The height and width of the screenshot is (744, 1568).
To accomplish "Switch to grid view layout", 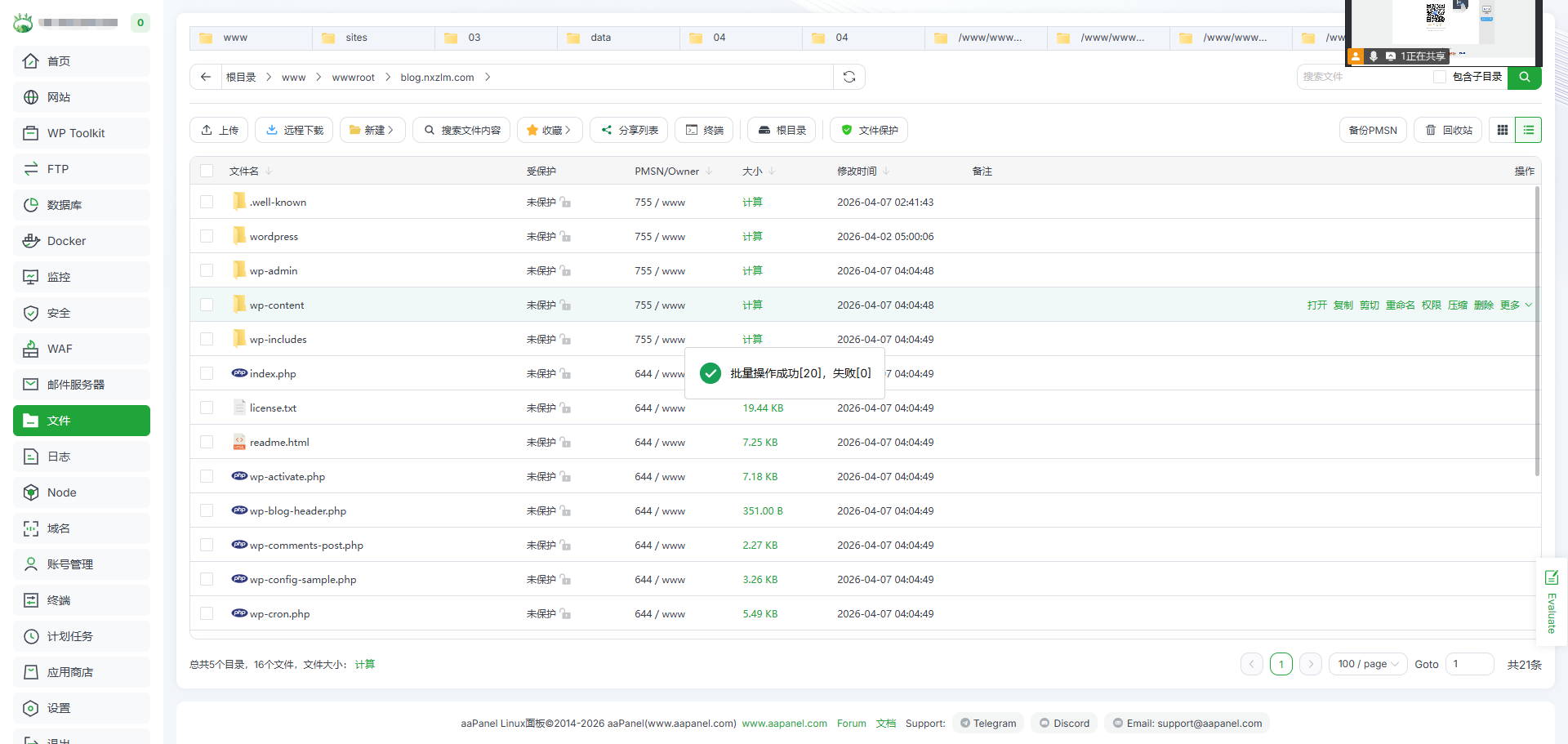I will 1502,130.
